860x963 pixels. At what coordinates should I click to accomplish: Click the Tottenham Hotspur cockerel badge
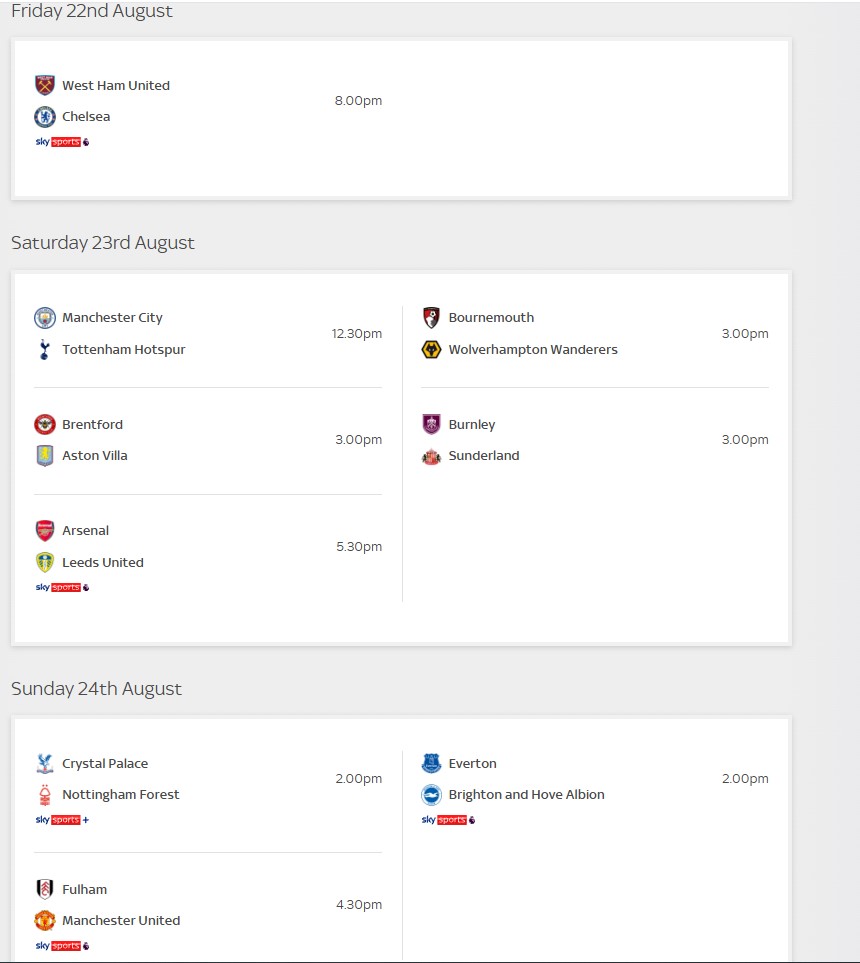coord(44,349)
